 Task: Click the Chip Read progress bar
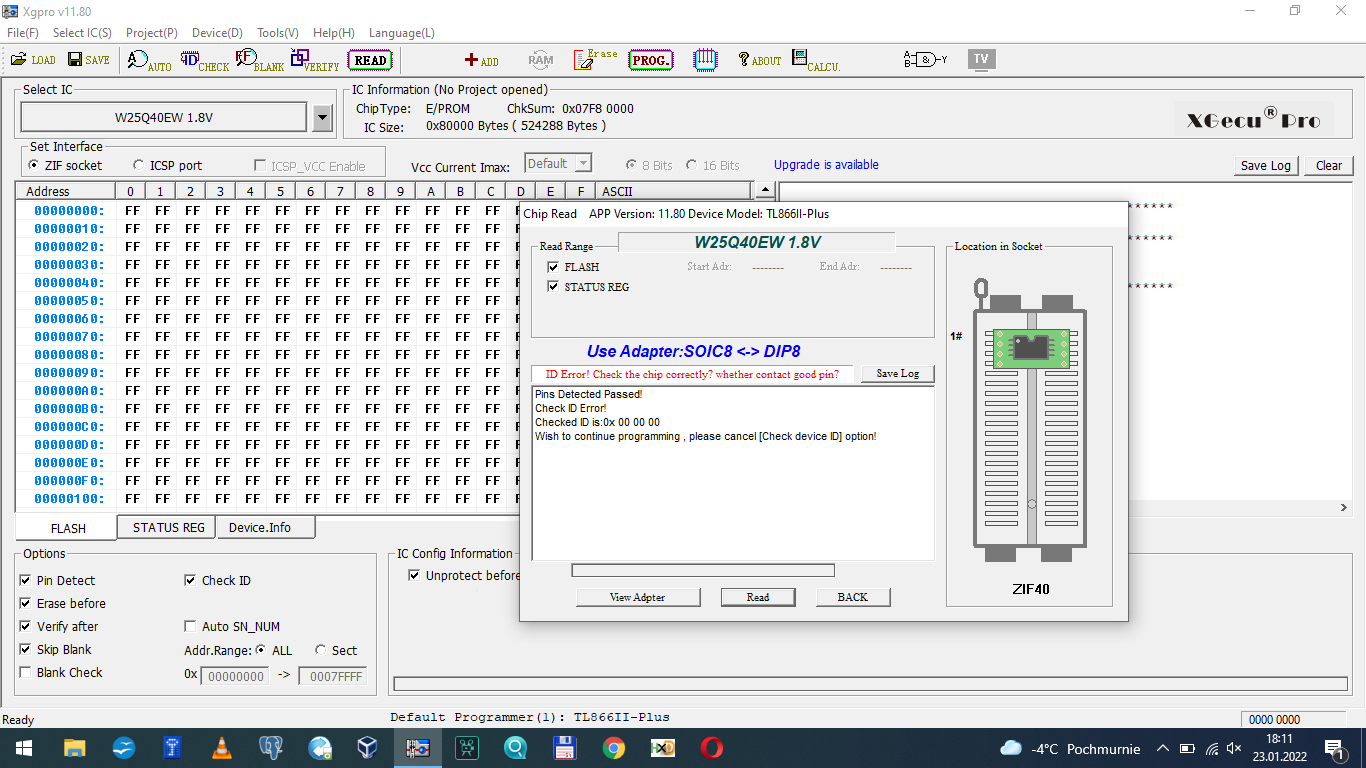(x=703, y=571)
